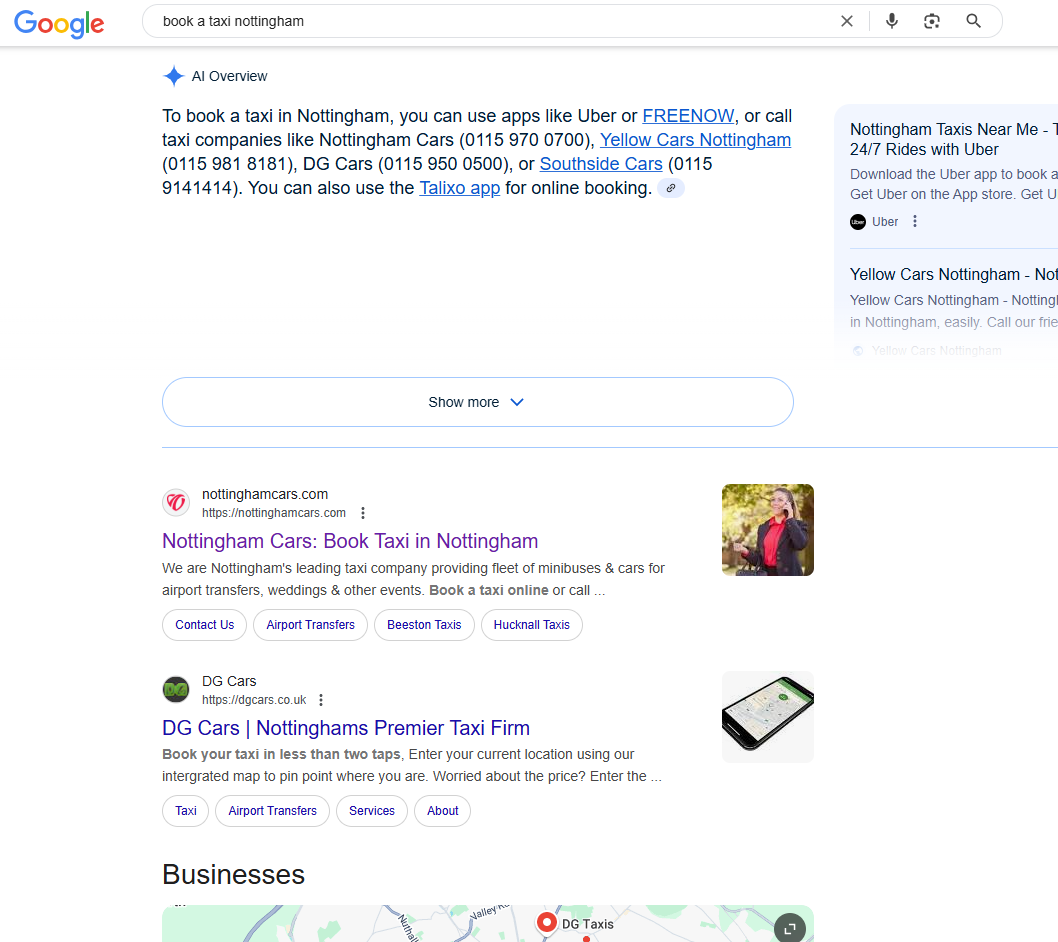Open the FREENOW link
The width and height of the screenshot is (1058, 942).
pyautogui.click(x=688, y=116)
